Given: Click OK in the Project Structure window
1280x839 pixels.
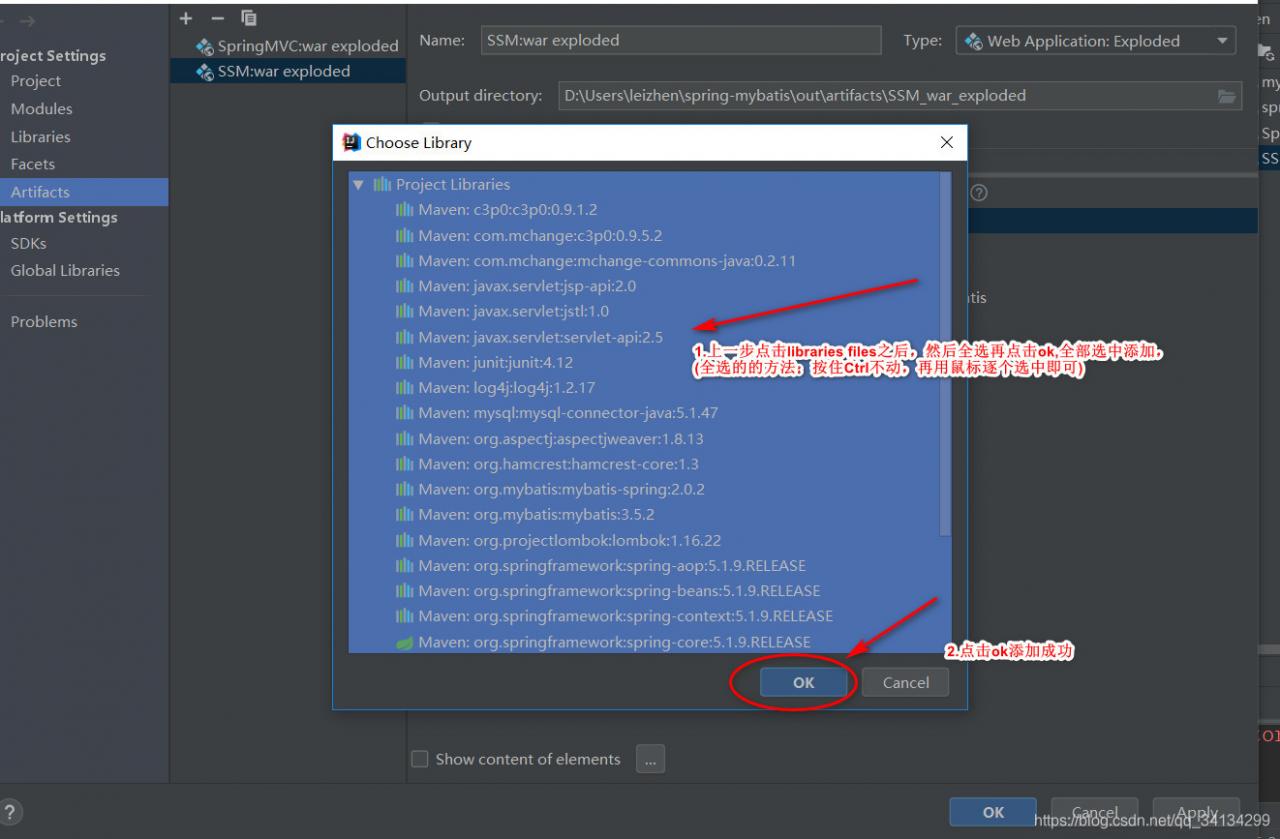Looking at the screenshot, I should 993,812.
